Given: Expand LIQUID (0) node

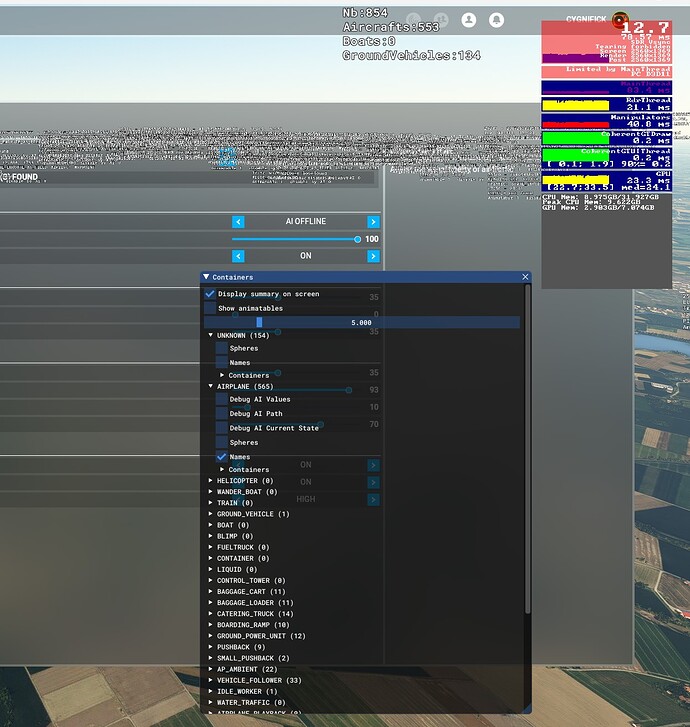Looking at the screenshot, I should click(211, 569).
